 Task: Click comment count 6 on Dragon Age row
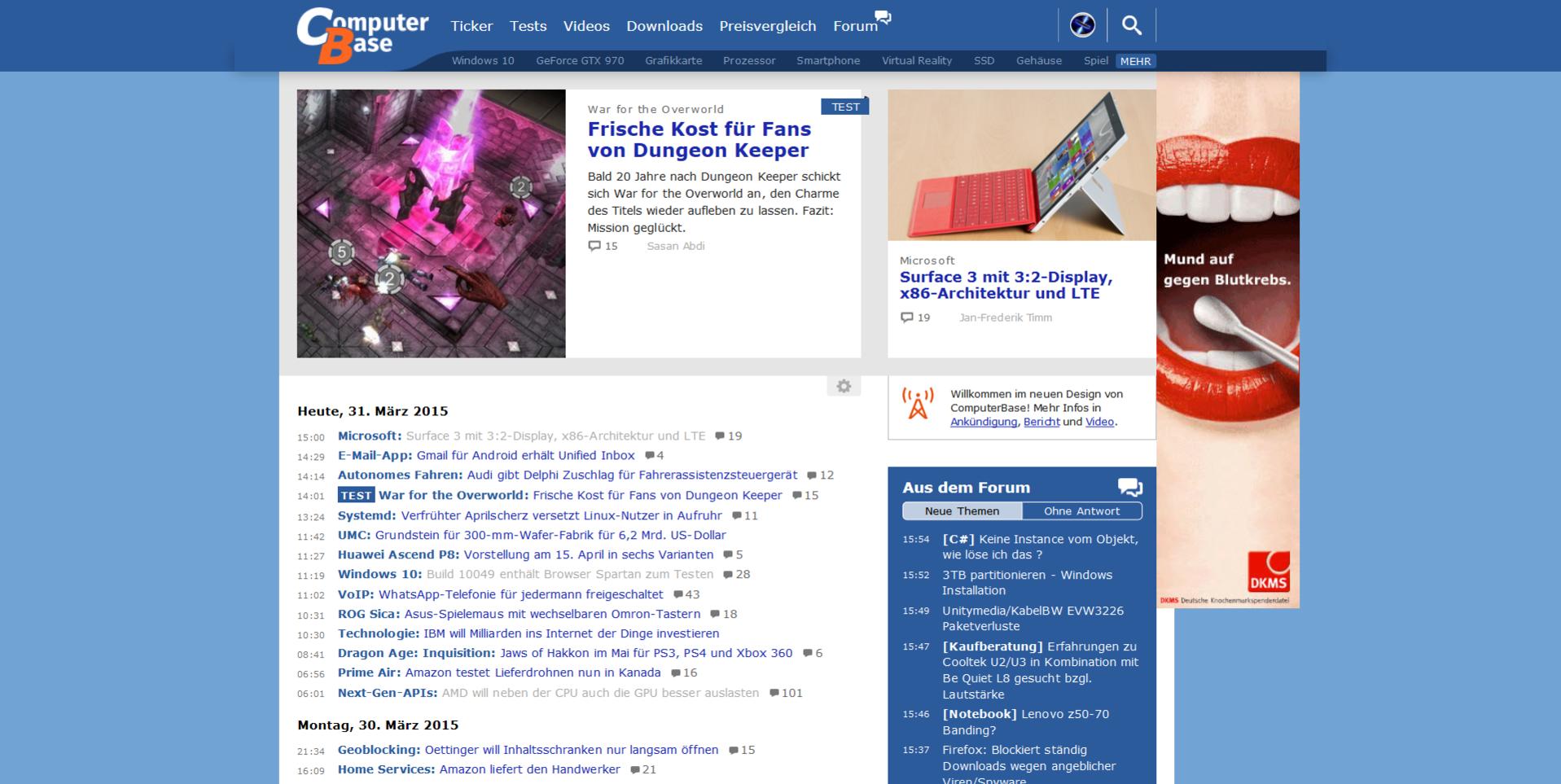coord(813,654)
